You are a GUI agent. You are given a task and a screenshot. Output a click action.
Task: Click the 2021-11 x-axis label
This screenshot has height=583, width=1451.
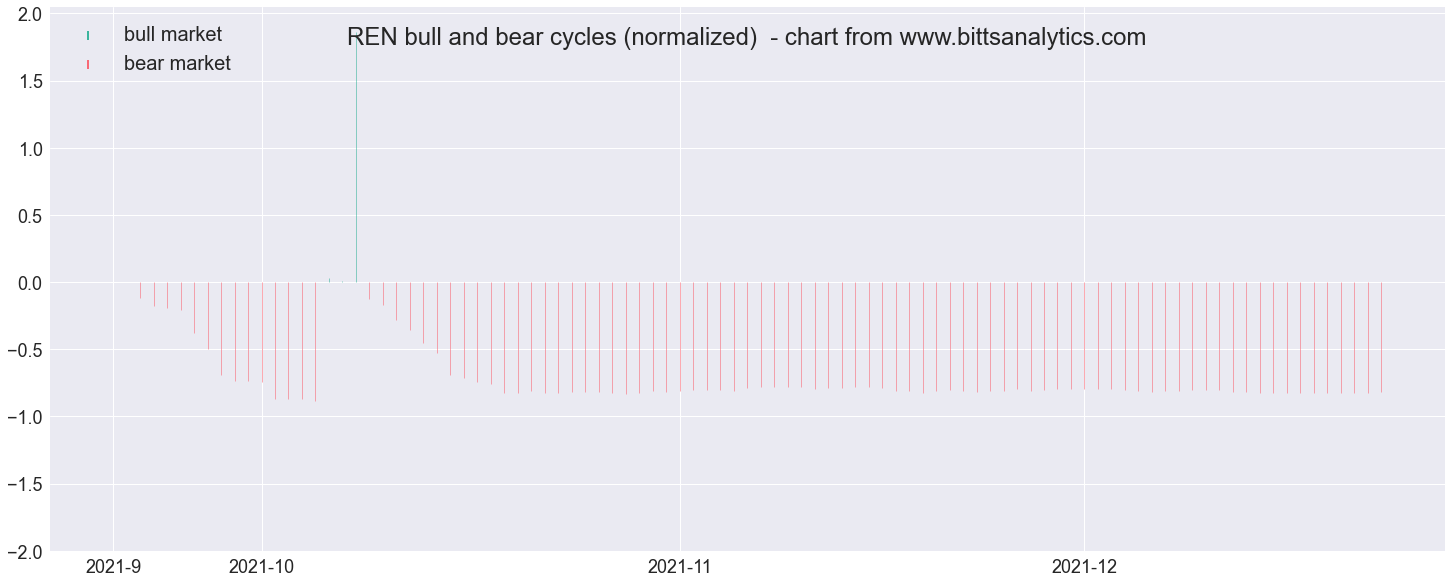(x=680, y=567)
